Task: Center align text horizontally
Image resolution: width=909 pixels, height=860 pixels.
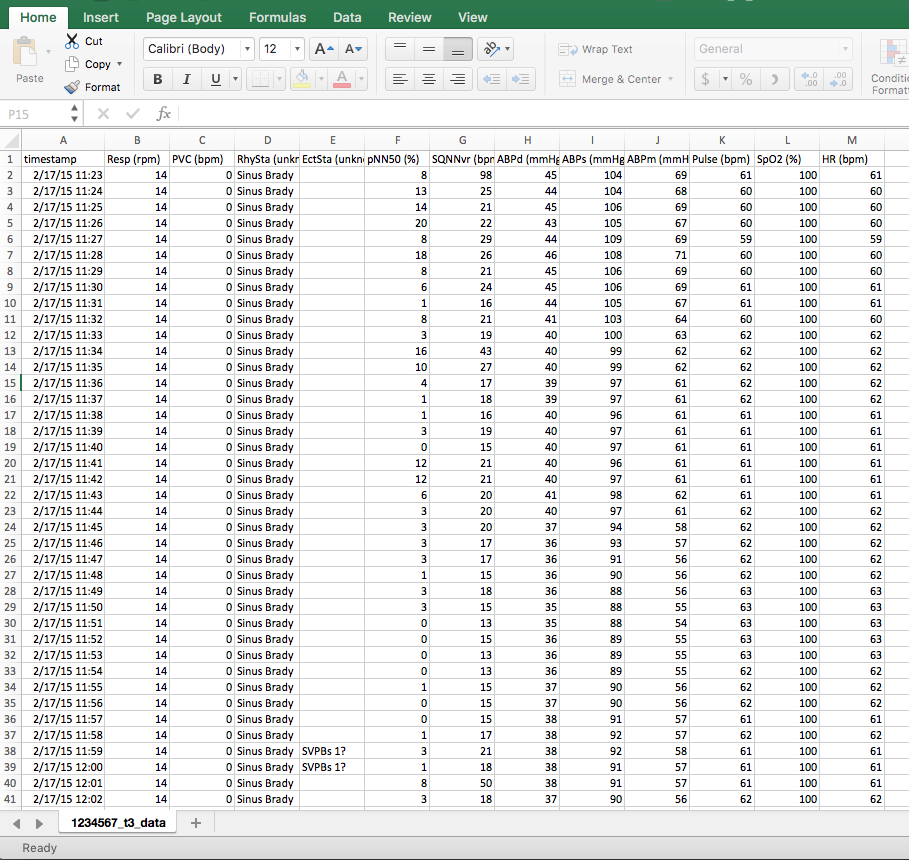Action: [x=428, y=79]
